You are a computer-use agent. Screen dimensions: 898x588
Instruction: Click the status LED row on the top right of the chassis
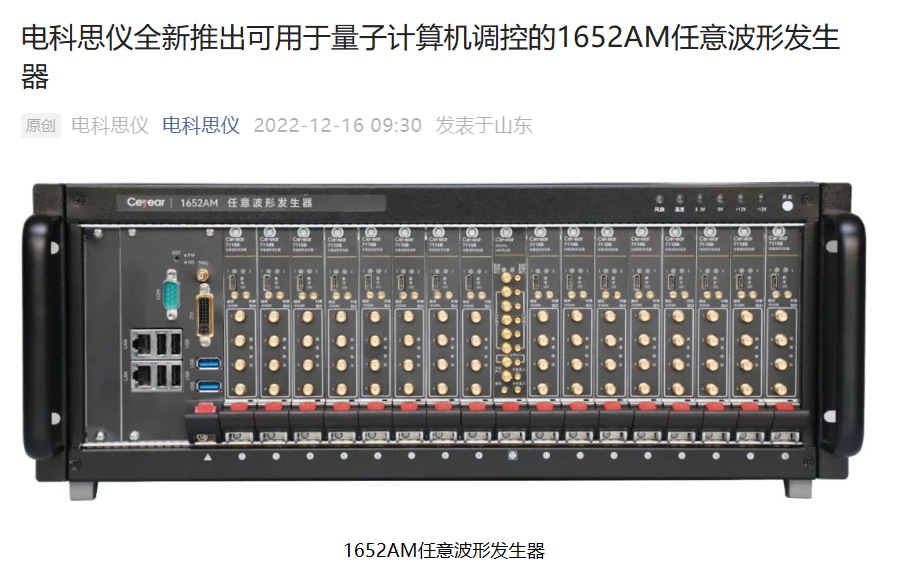[710, 203]
